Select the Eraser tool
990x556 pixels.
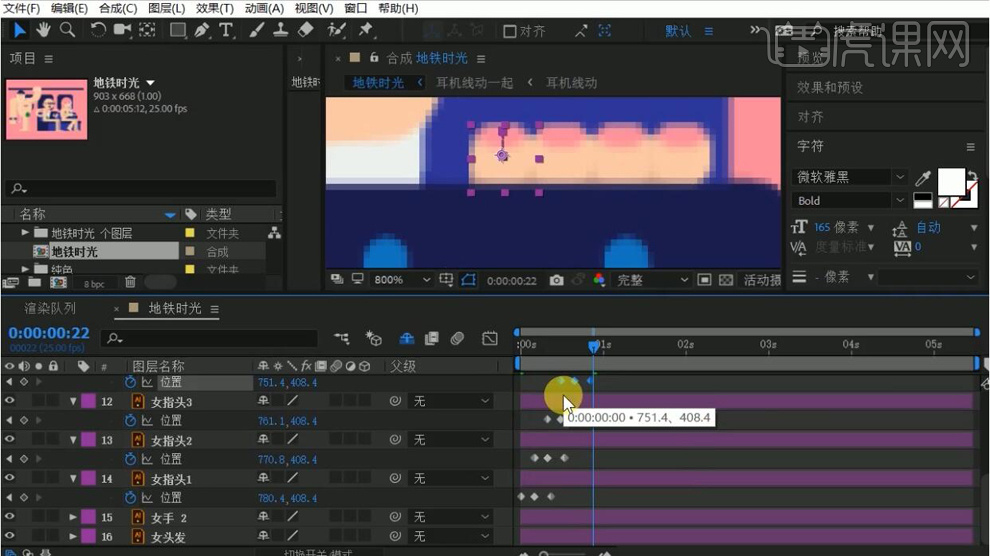tap(307, 30)
